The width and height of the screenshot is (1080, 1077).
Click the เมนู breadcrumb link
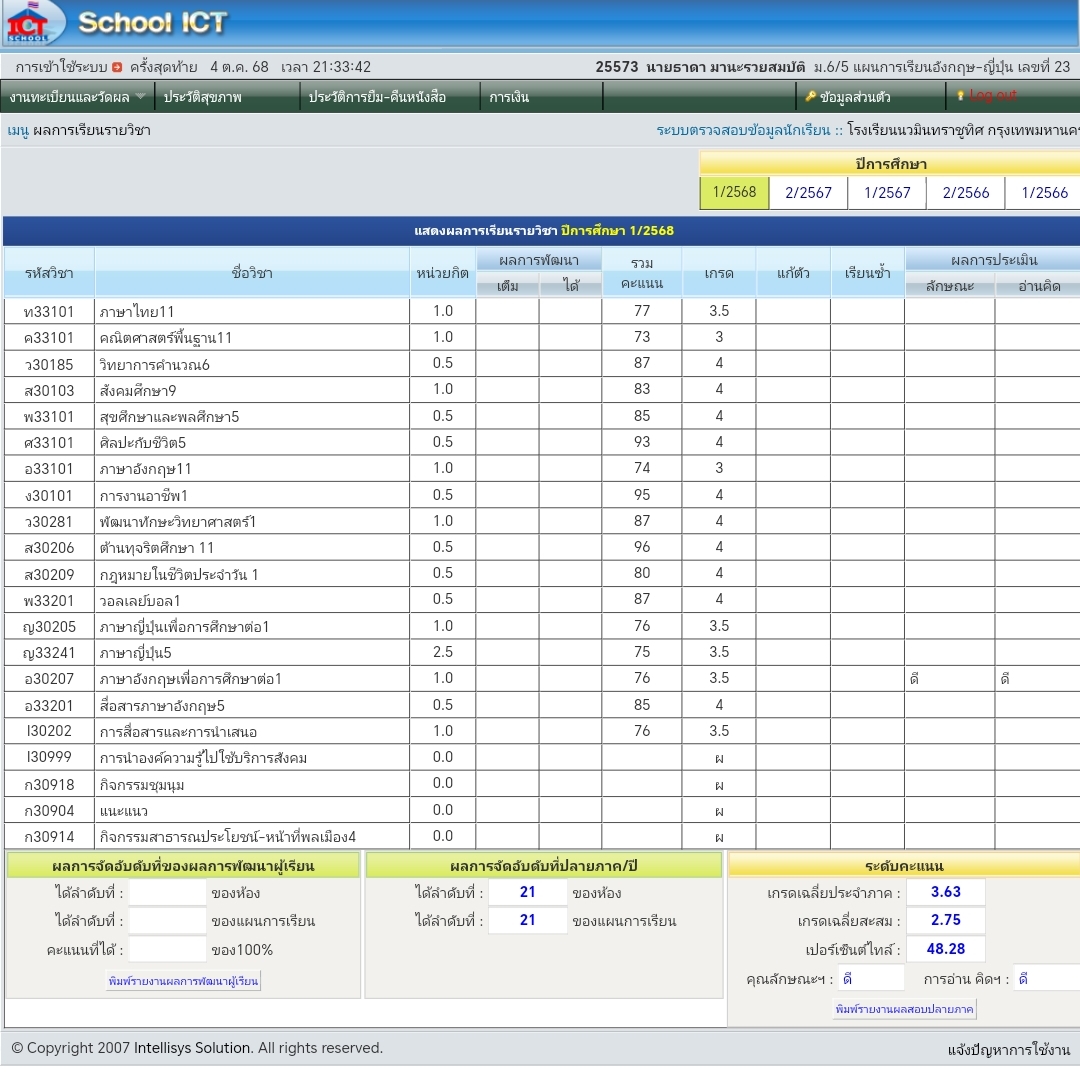point(18,130)
